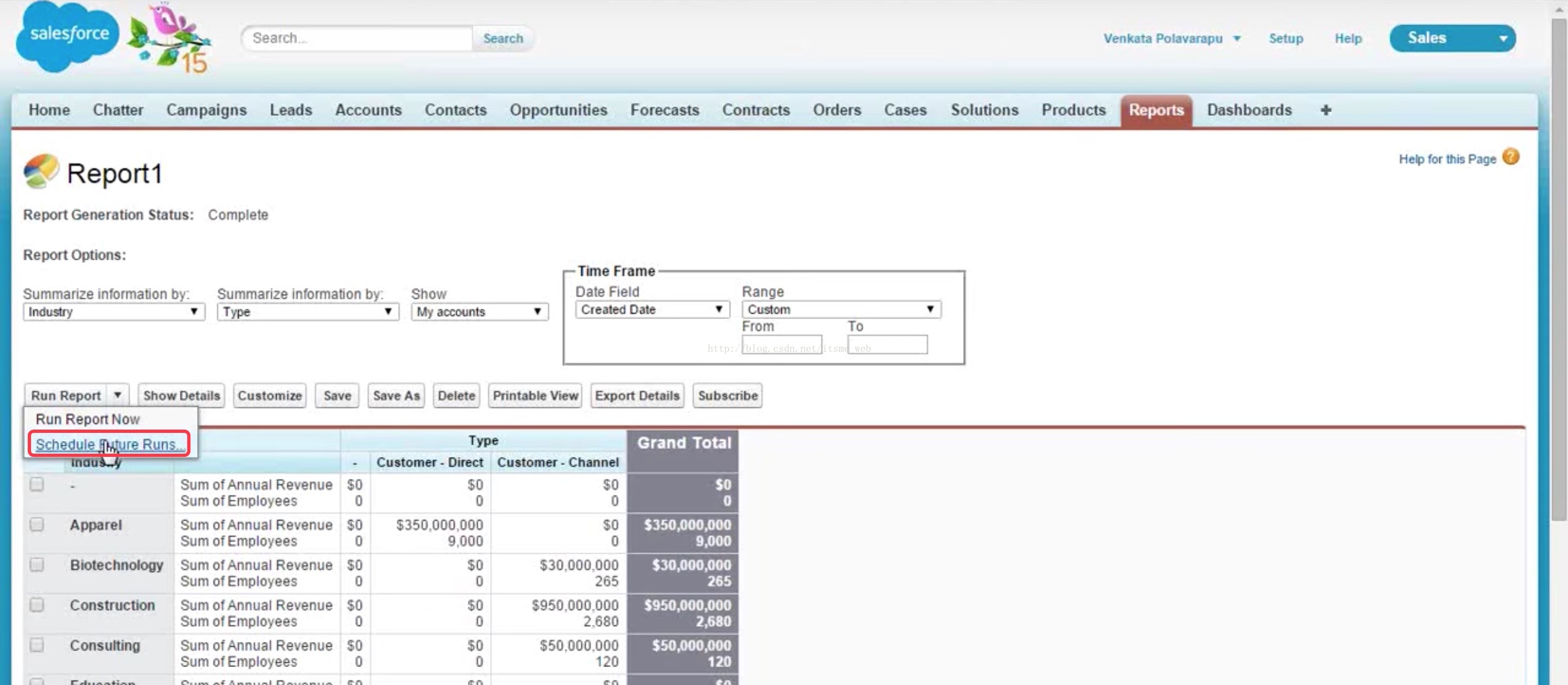Click the orange help question mark icon
This screenshot has width=1568, height=685.
1510,157
